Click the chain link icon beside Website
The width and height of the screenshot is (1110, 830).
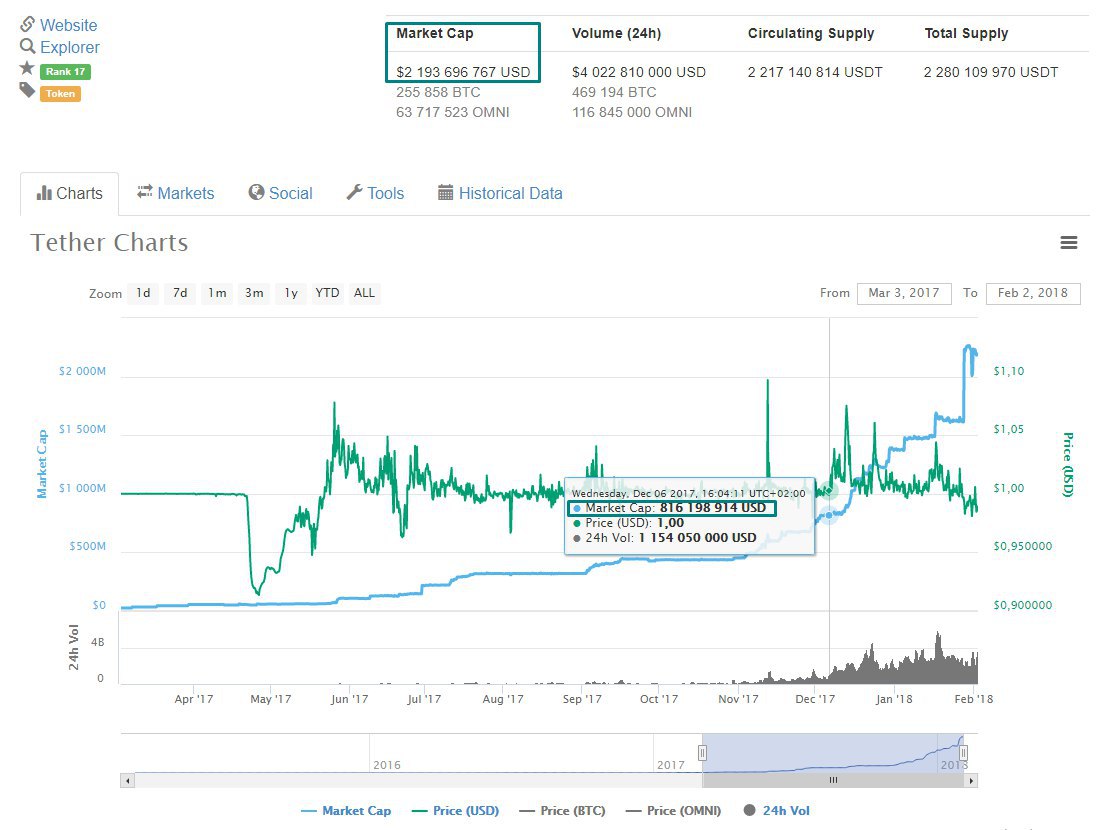27,25
